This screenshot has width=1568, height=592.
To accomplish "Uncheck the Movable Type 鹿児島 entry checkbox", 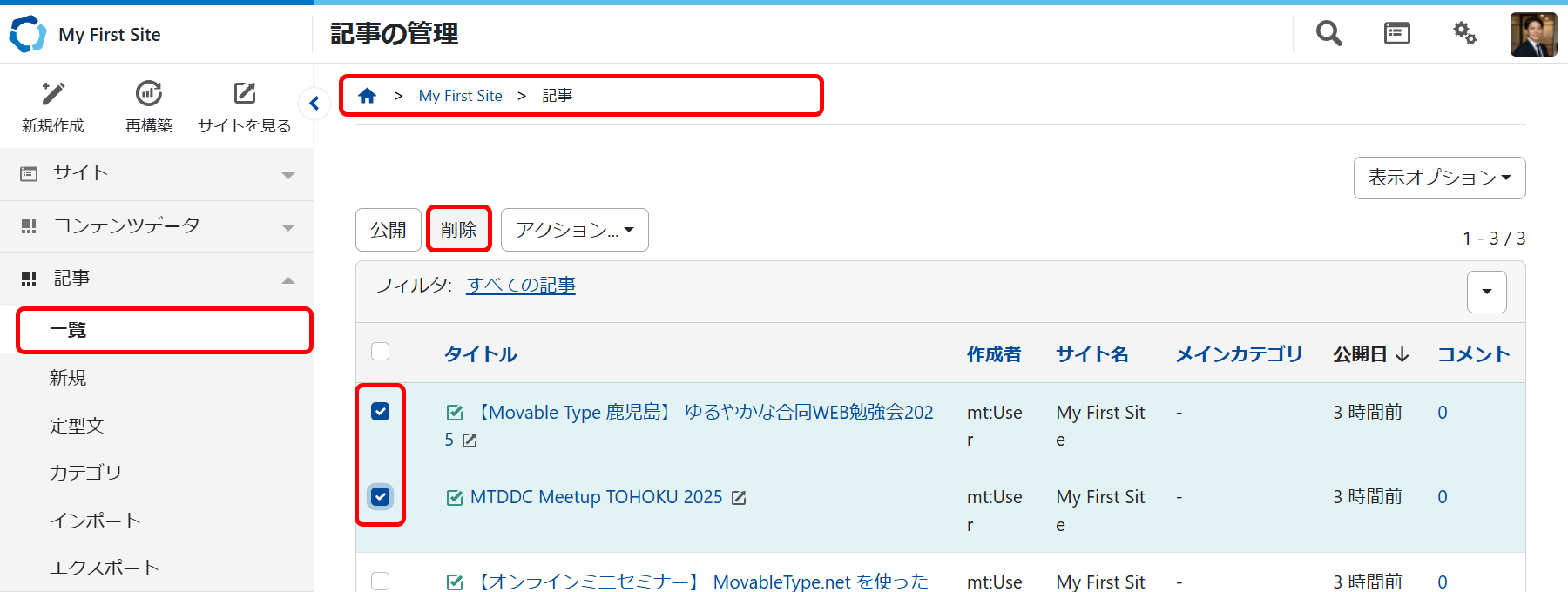I will pyautogui.click(x=380, y=411).
